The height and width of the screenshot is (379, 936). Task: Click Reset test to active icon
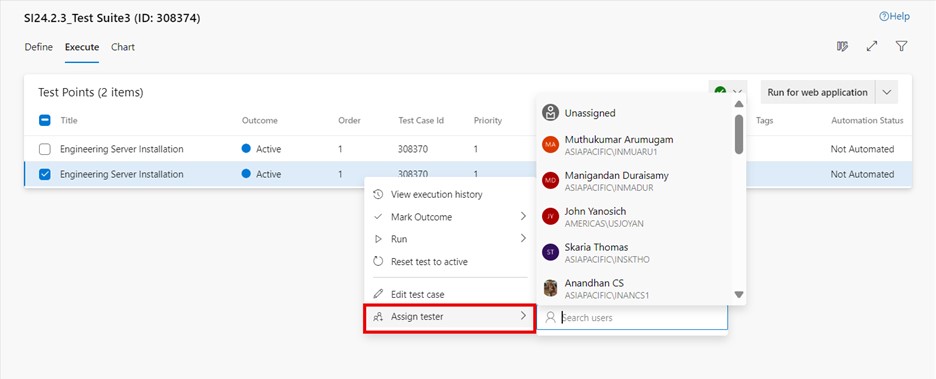pos(378,261)
